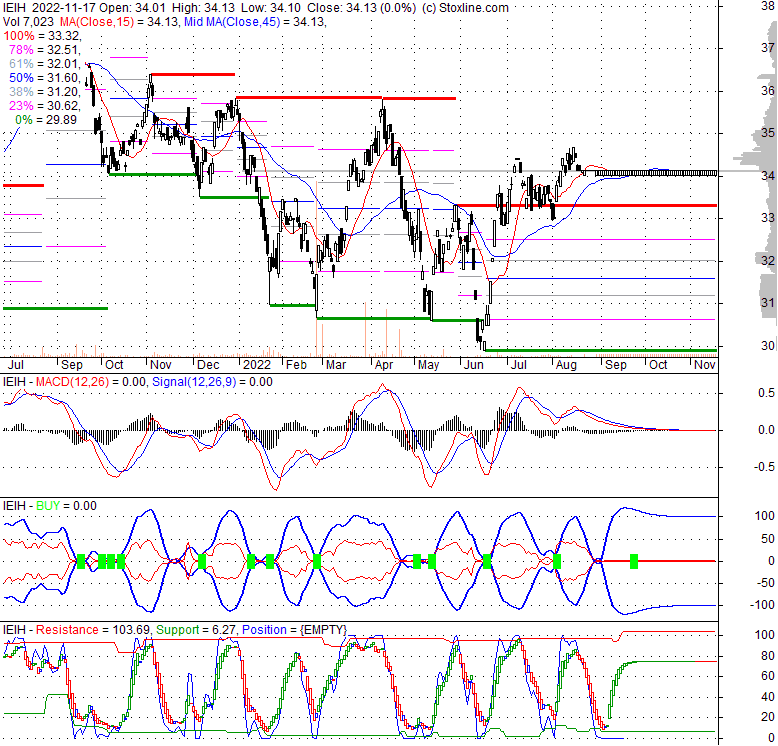Click the 'Feb' month label on time axis
This screenshot has height=746, width=778.
click(x=296, y=365)
